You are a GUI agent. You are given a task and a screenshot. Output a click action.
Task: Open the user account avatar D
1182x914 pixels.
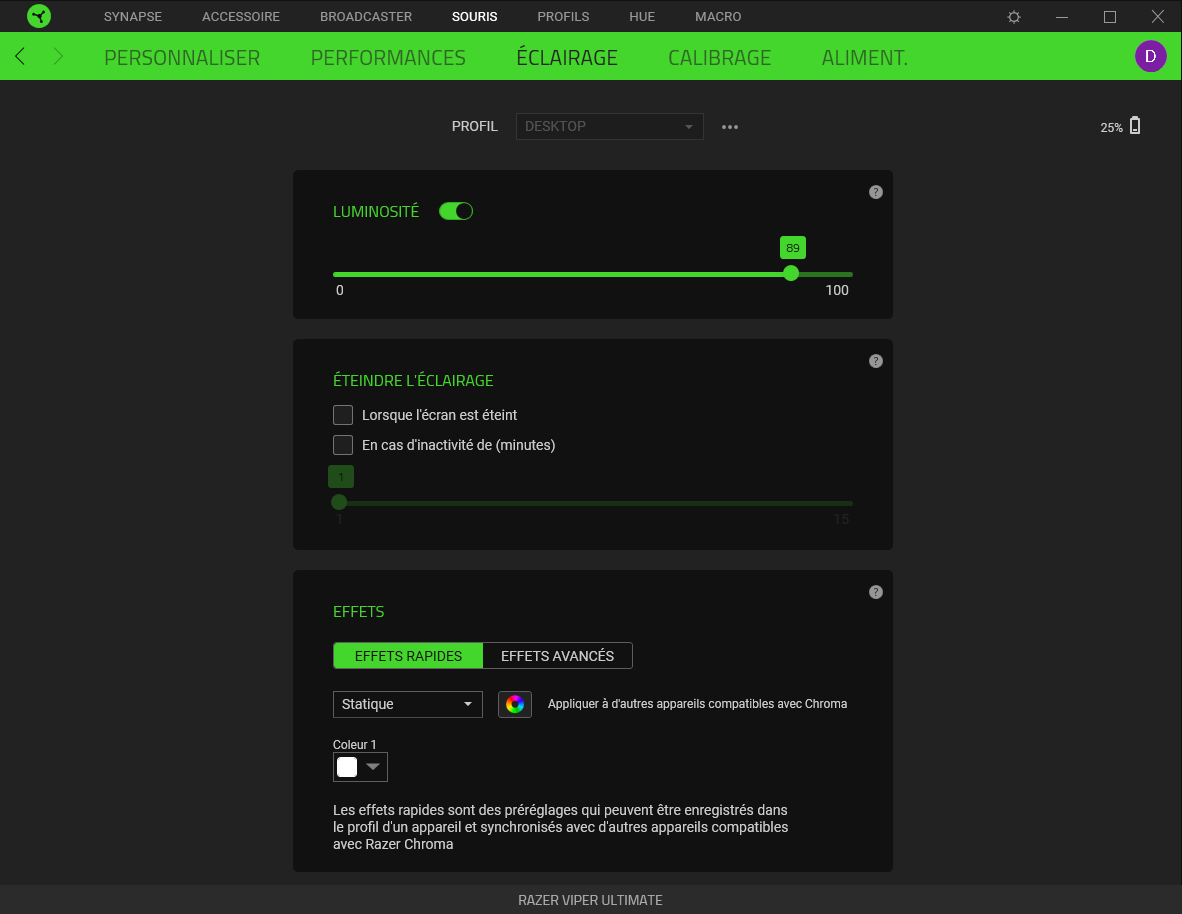pyautogui.click(x=1150, y=56)
